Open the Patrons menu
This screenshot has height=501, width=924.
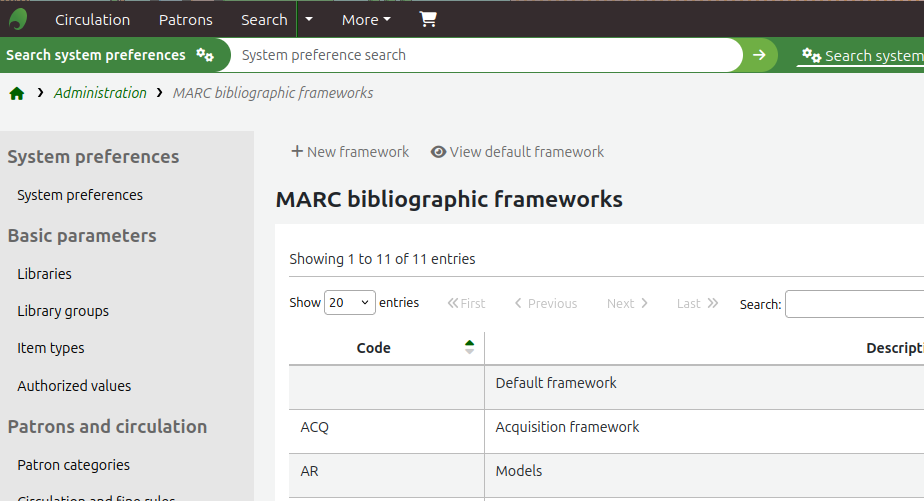click(x=185, y=19)
